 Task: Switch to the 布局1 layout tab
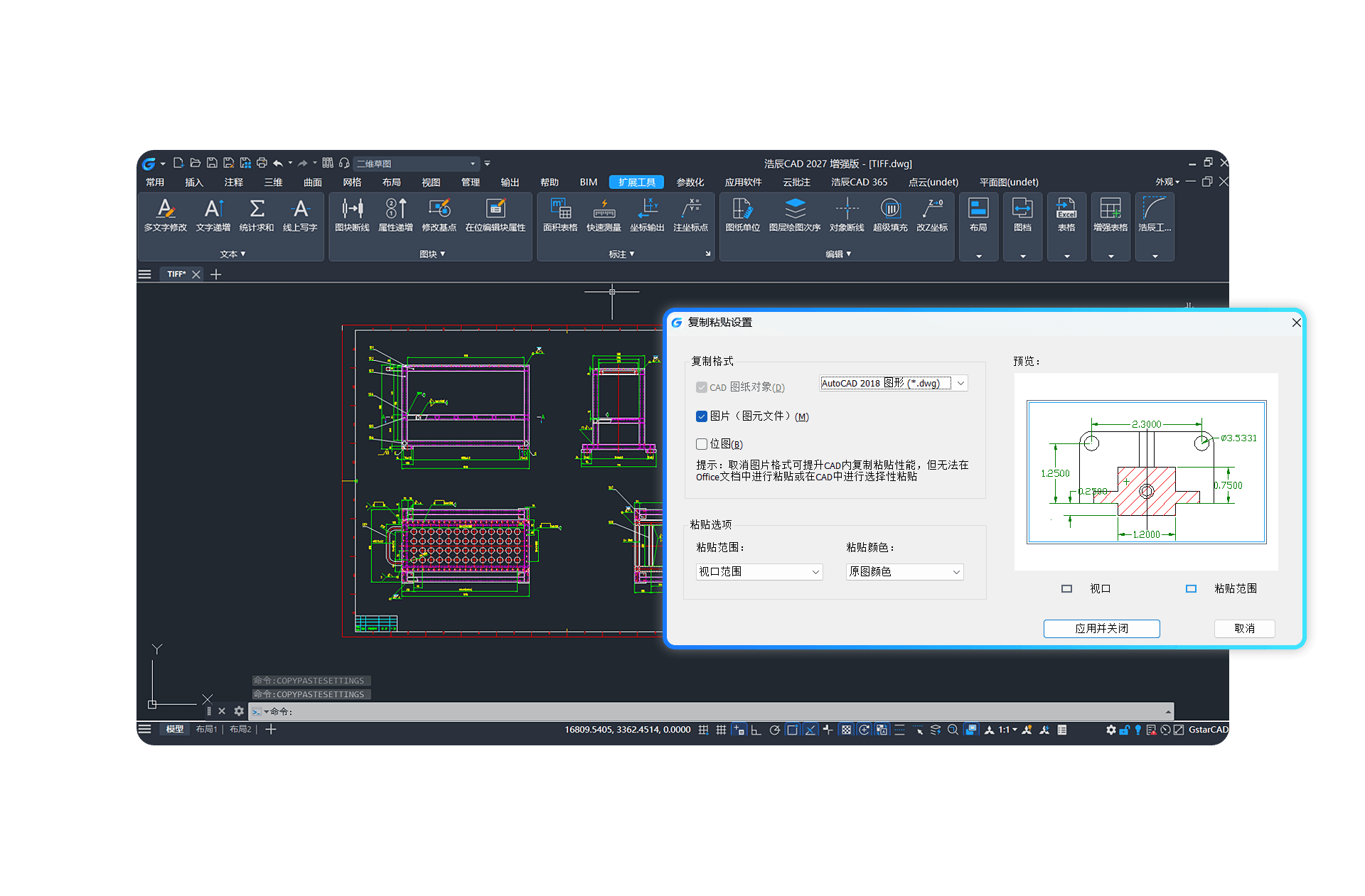click(x=206, y=730)
